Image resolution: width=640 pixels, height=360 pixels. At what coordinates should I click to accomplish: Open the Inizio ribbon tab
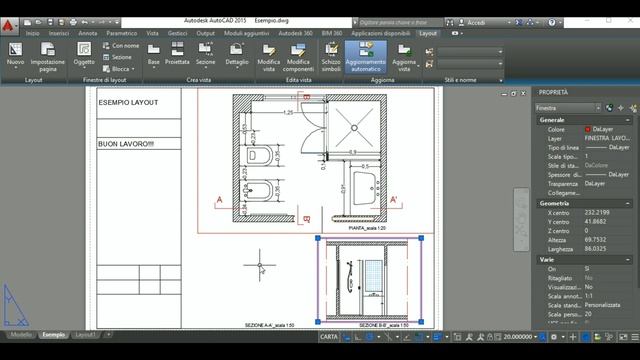(33, 33)
